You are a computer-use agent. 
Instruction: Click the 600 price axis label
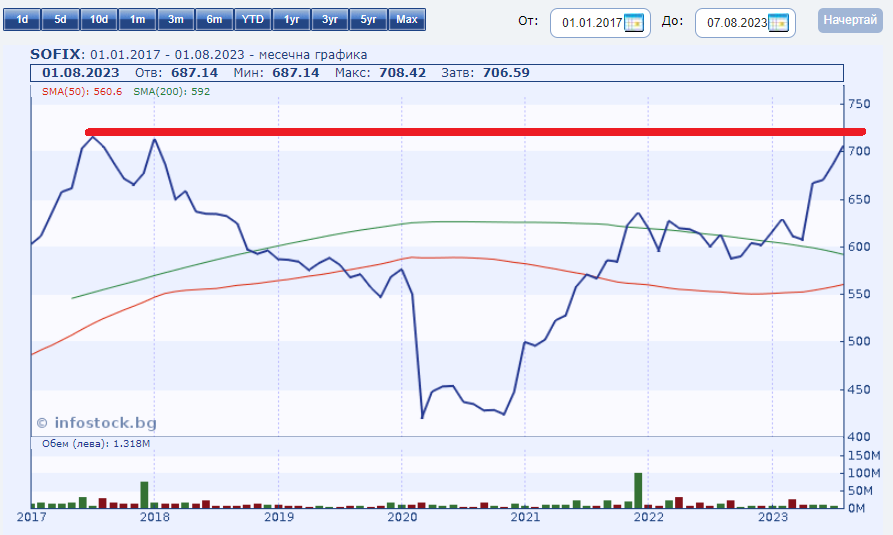pos(859,247)
